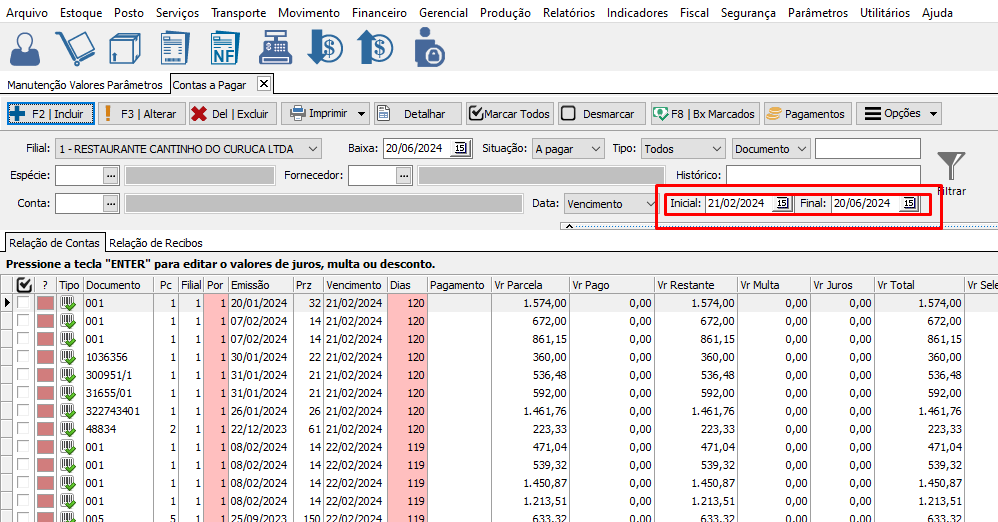Click the NF invoice icon

224,48
